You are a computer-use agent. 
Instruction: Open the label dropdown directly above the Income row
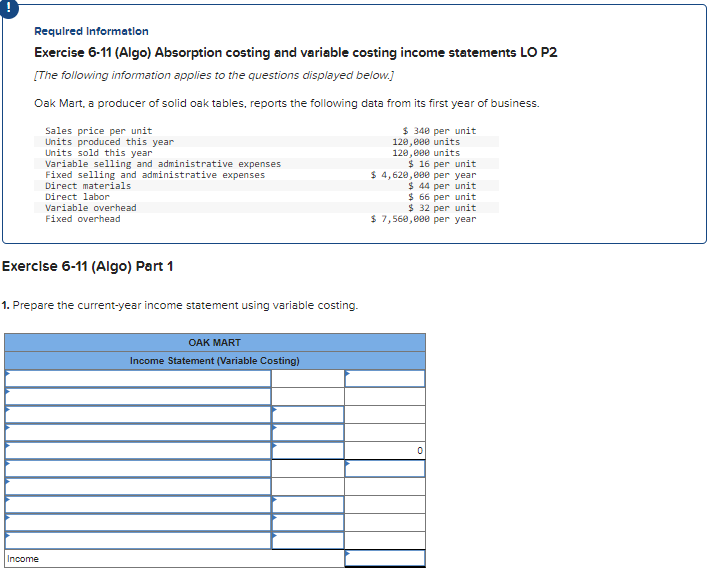pyautogui.click(x=138, y=540)
